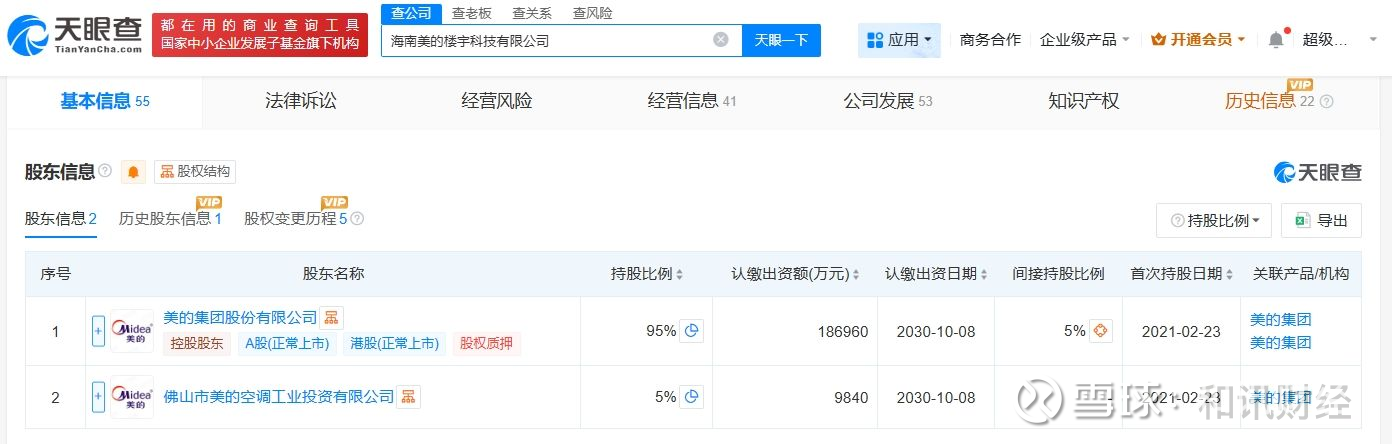Select the 股权变更历程 sub-tab
Viewport: 1392px width, 444px height.
[x=295, y=218]
